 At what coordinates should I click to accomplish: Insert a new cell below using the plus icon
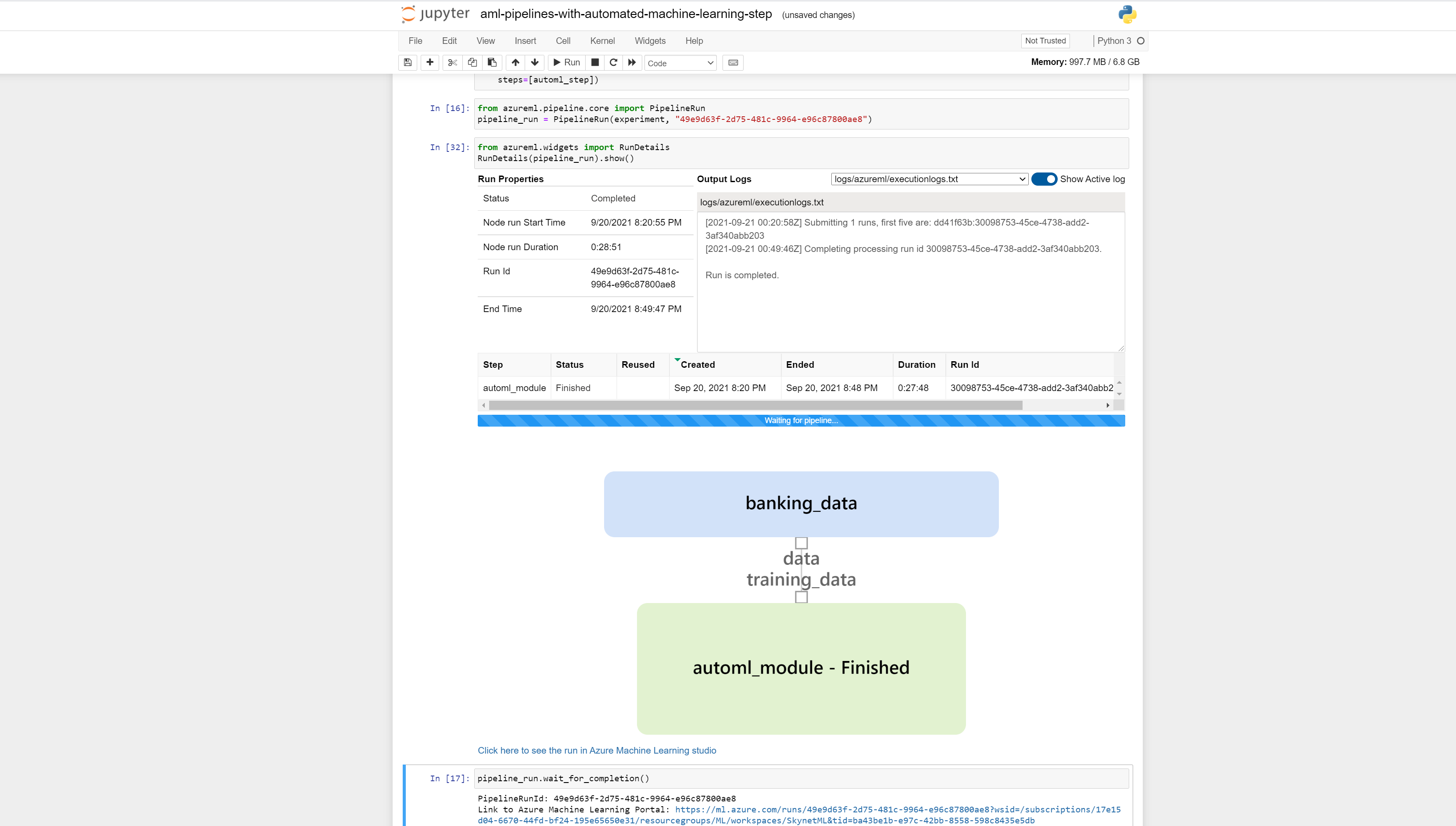click(429, 62)
